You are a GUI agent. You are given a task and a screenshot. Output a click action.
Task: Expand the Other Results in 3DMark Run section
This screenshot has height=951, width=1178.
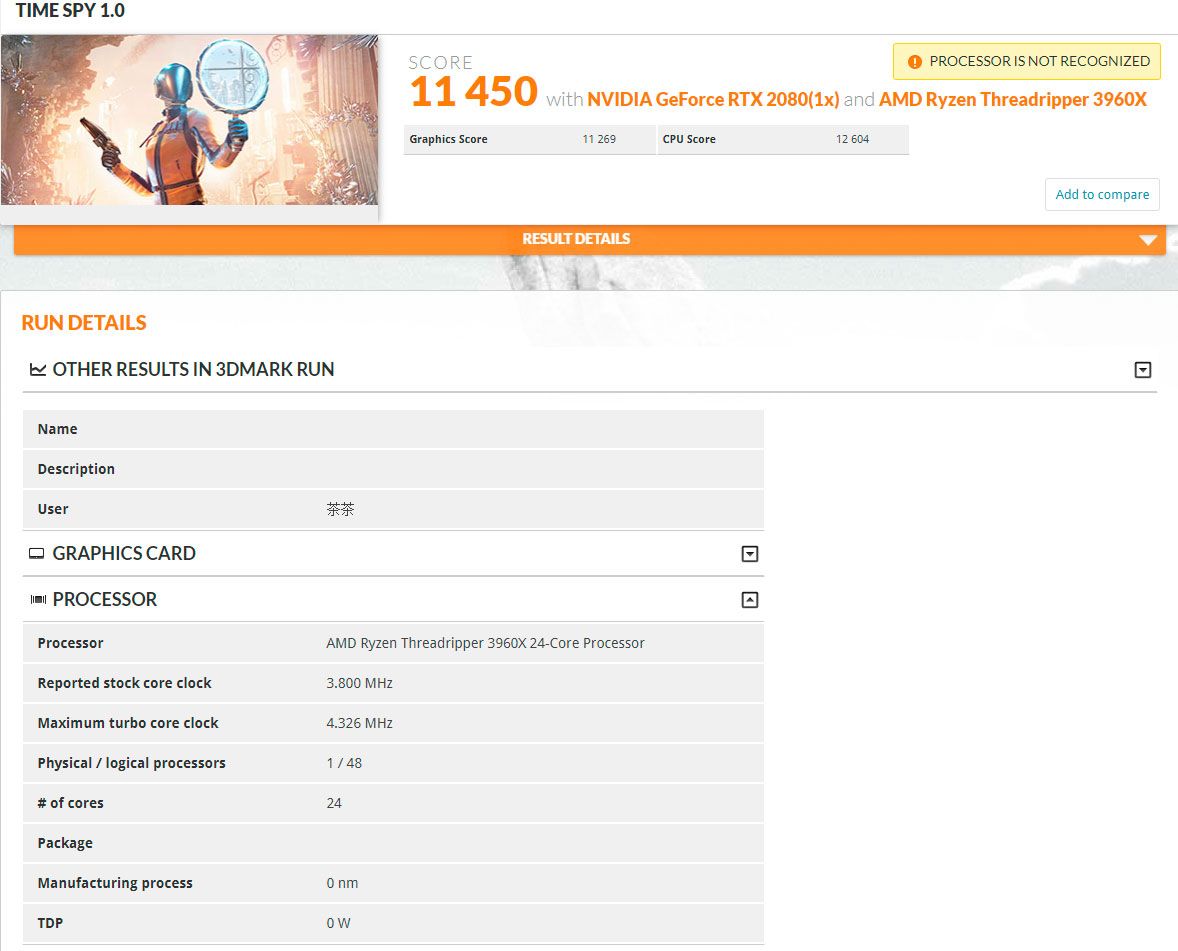pyautogui.click(x=1142, y=370)
